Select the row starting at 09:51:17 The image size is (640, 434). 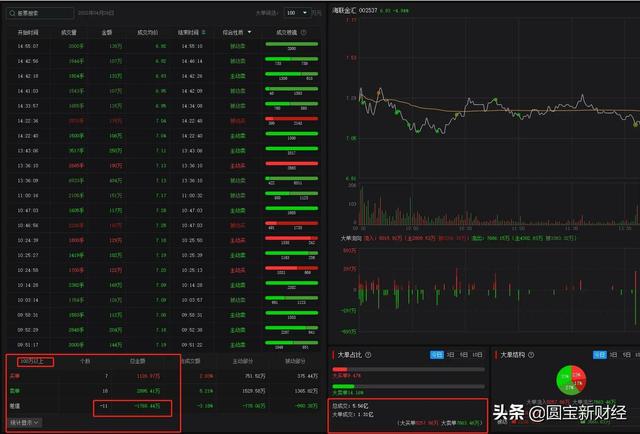(x=163, y=345)
